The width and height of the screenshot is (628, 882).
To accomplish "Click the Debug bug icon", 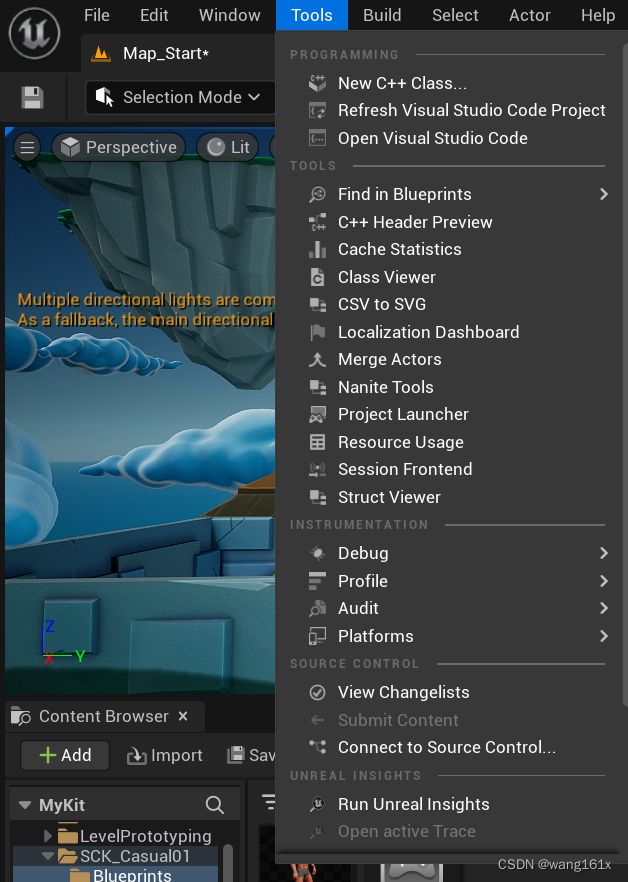I will [x=317, y=554].
